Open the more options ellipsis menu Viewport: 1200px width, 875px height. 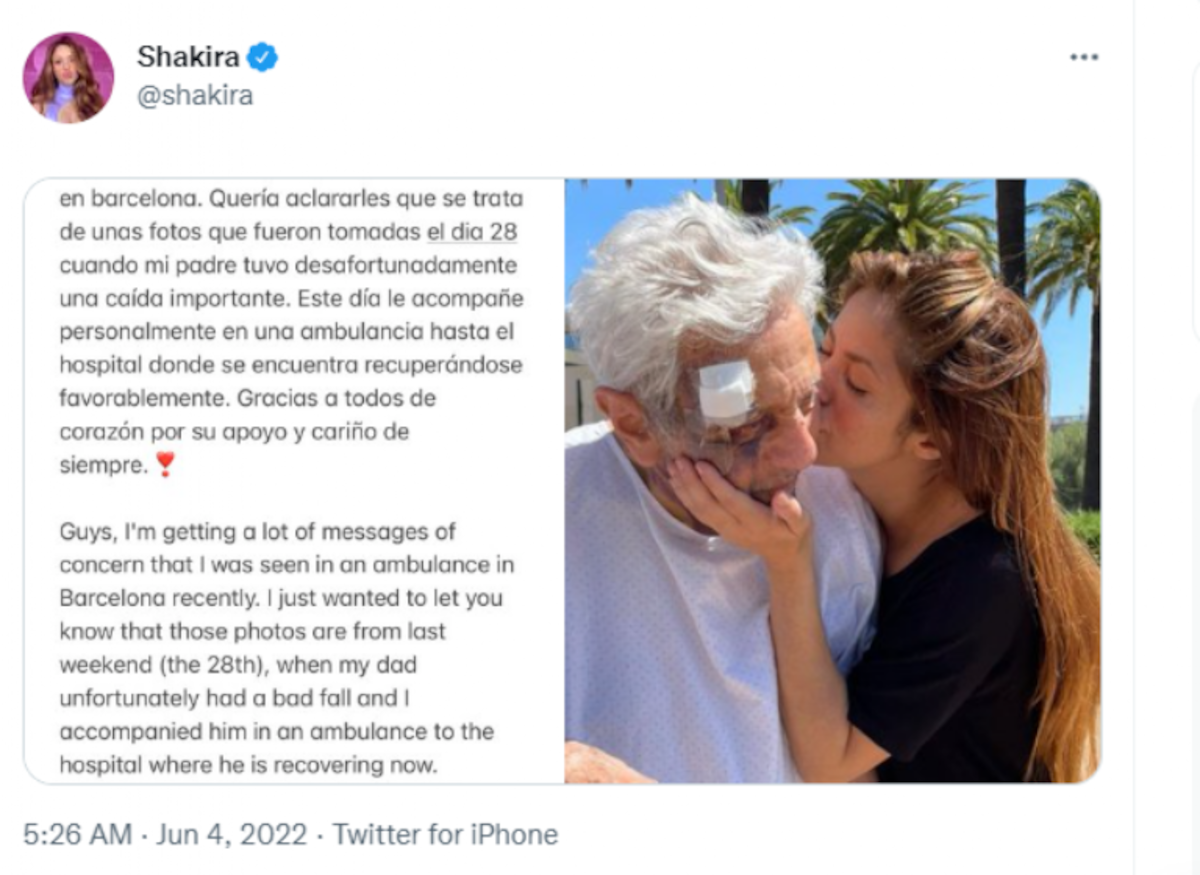(x=1084, y=57)
